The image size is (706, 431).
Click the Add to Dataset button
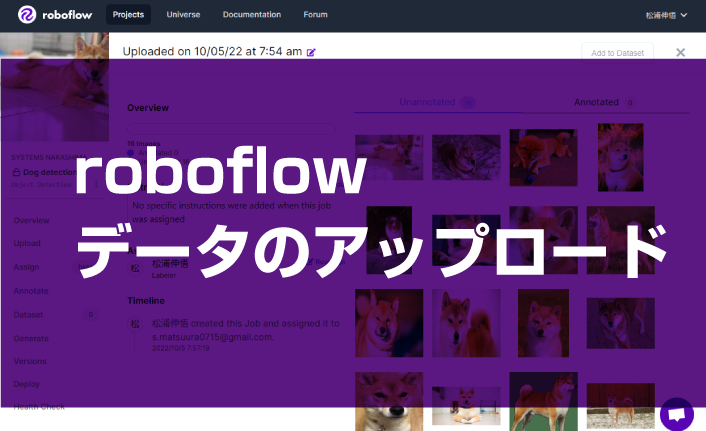pos(617,53)
